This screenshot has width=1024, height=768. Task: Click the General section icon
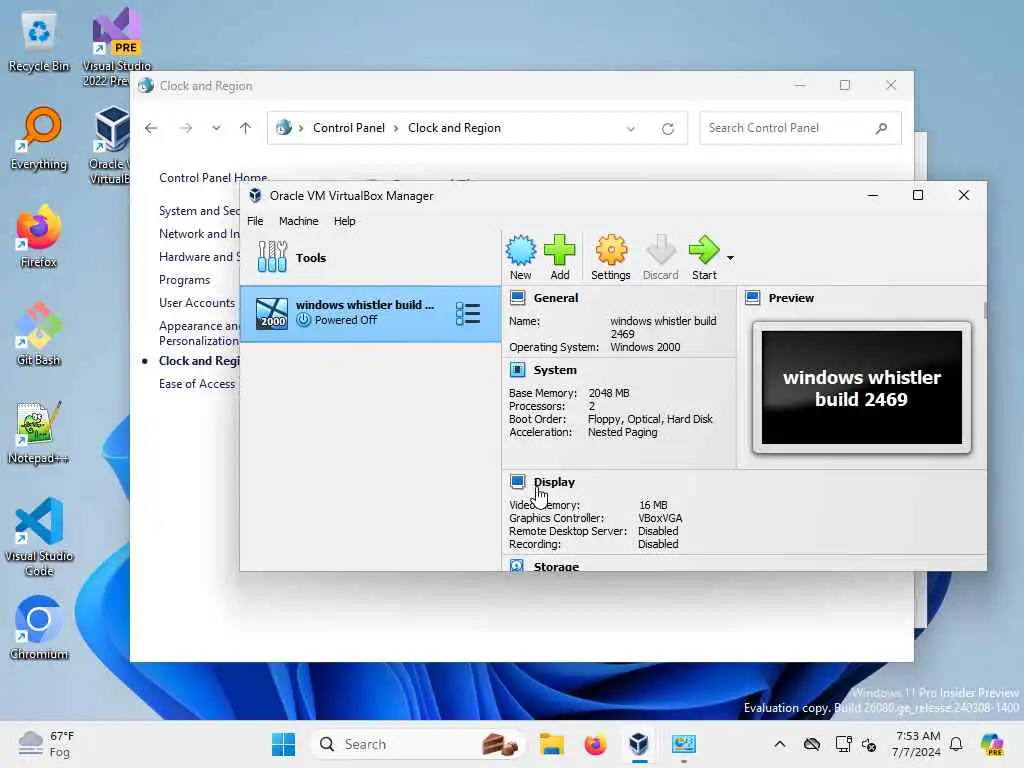pyautogui.click(x=517, y=298)
